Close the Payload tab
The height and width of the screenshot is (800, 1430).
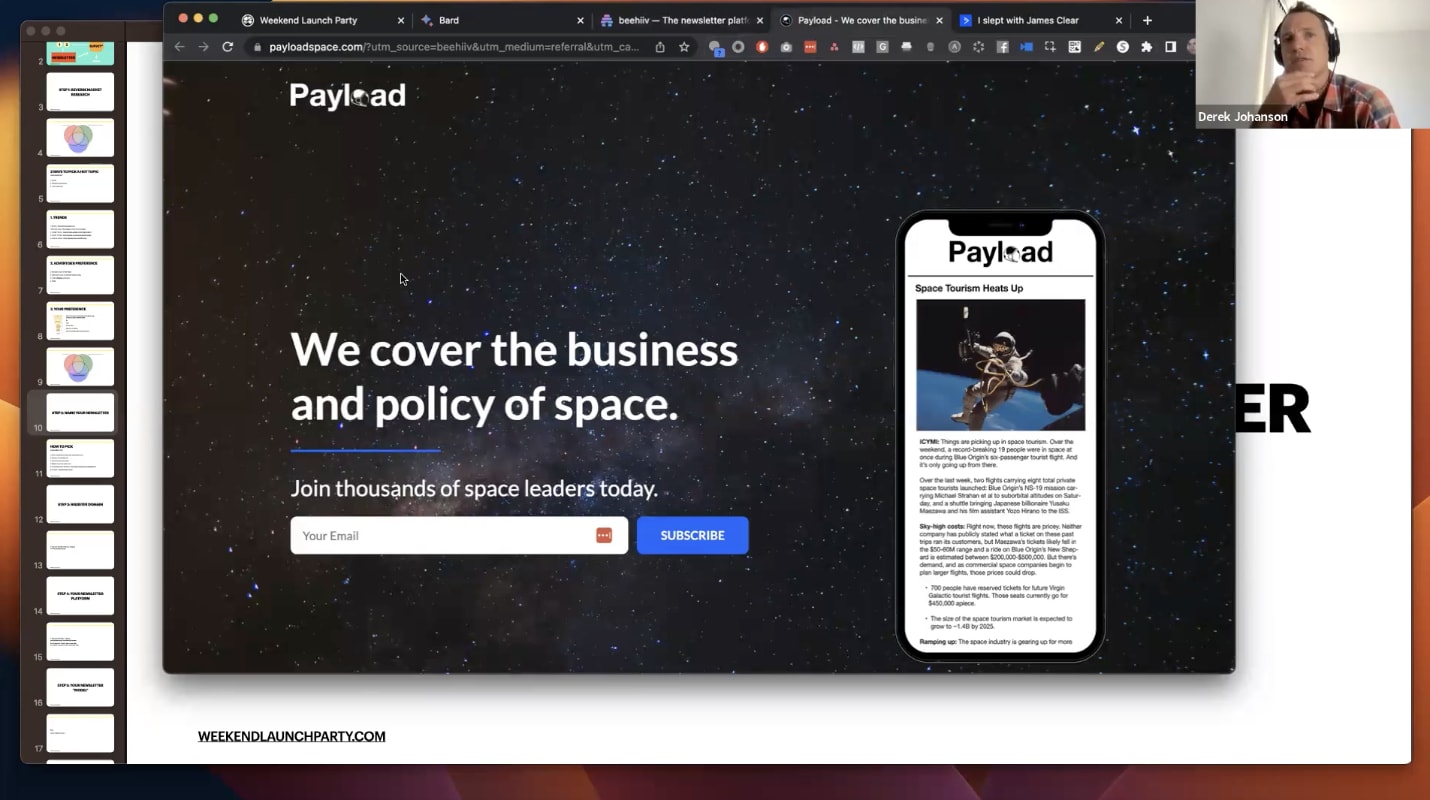pos(938,20)
